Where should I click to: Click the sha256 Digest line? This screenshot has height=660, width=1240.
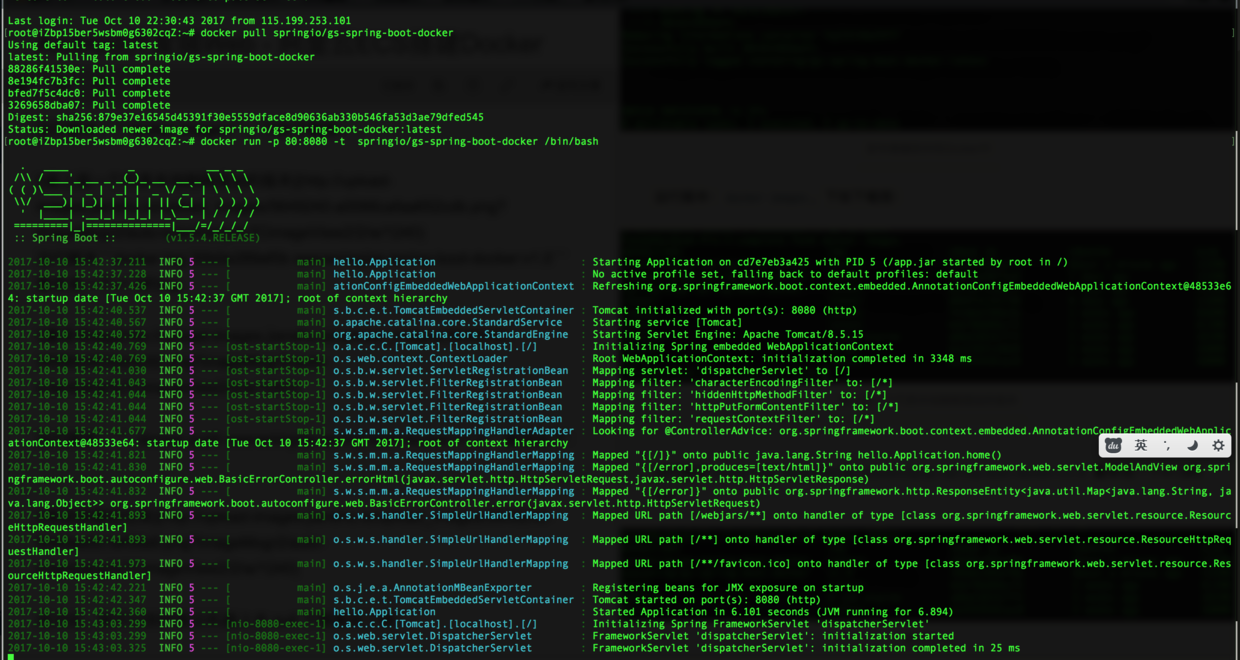point(245,117)
